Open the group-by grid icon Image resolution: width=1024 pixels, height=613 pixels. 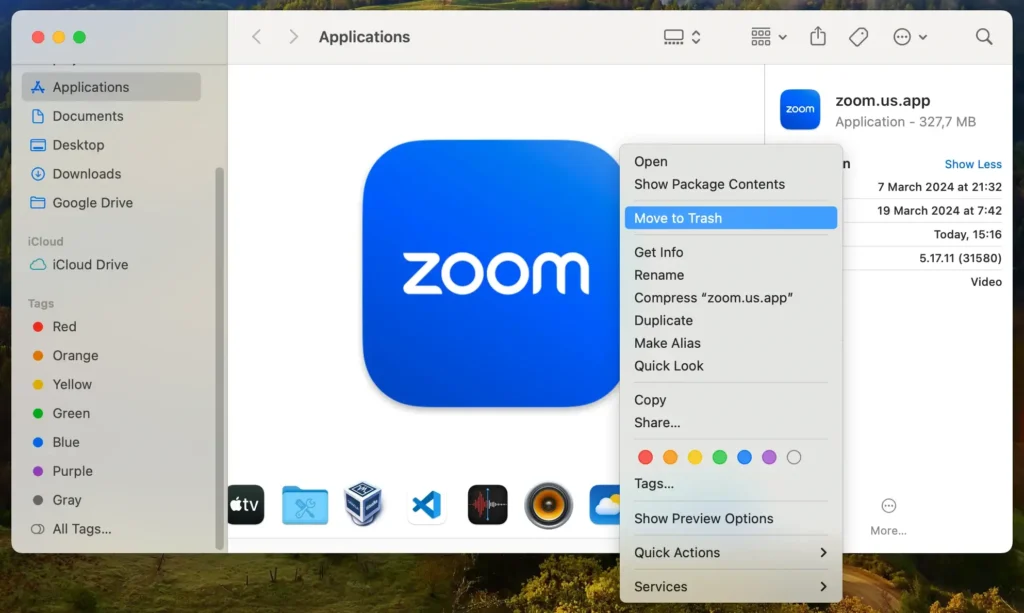tap(761, 37)
